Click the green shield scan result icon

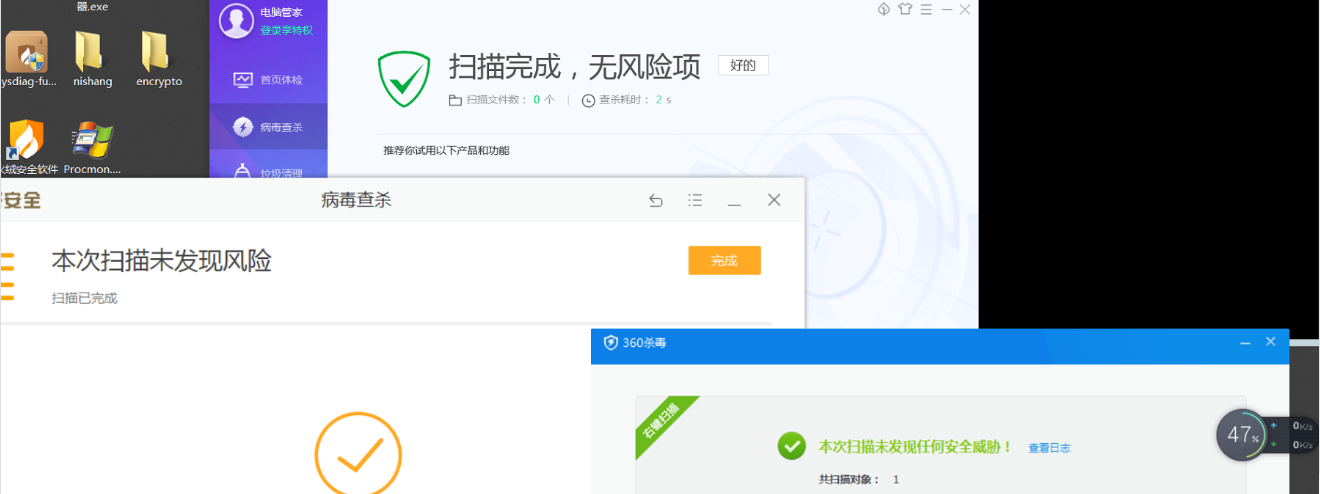point(403,79)
